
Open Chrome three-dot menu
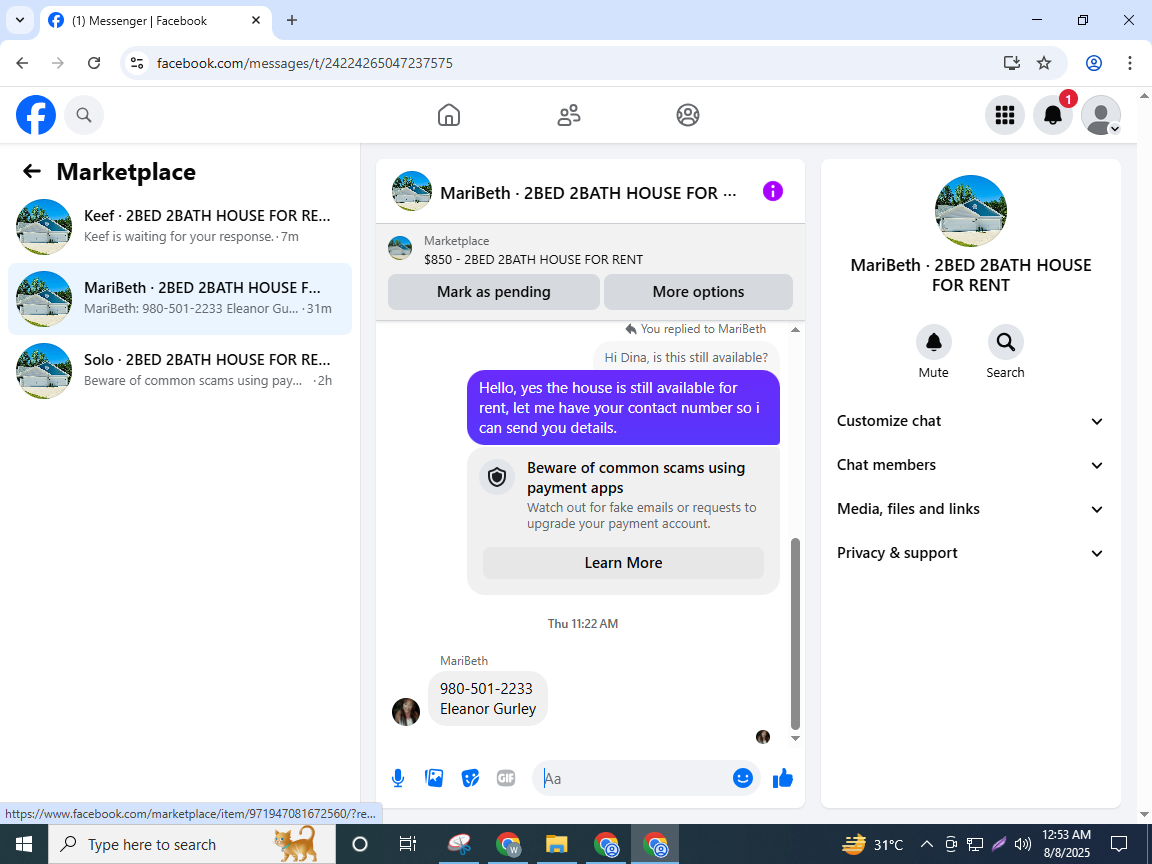pos(1130,63)
